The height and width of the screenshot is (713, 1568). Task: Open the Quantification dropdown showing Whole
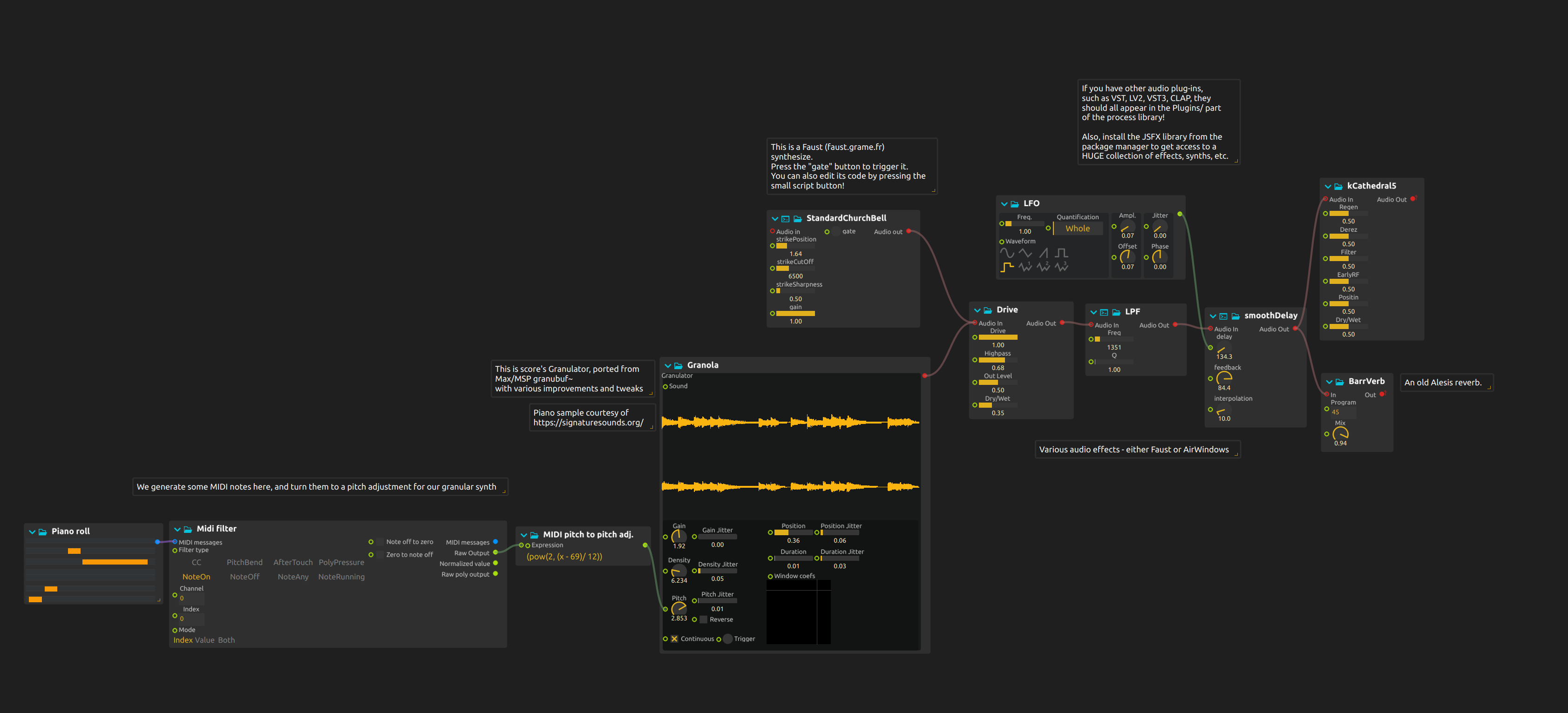click(1078, 228)
